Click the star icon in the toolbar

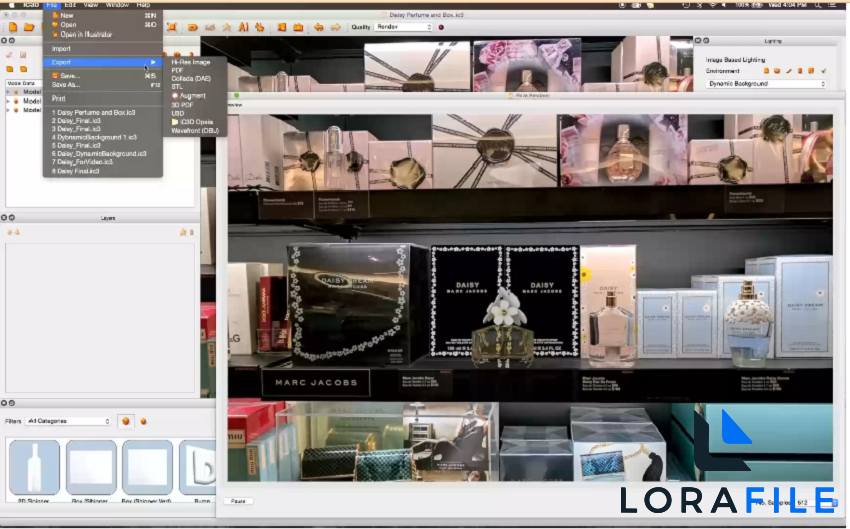tap(227, 27)
